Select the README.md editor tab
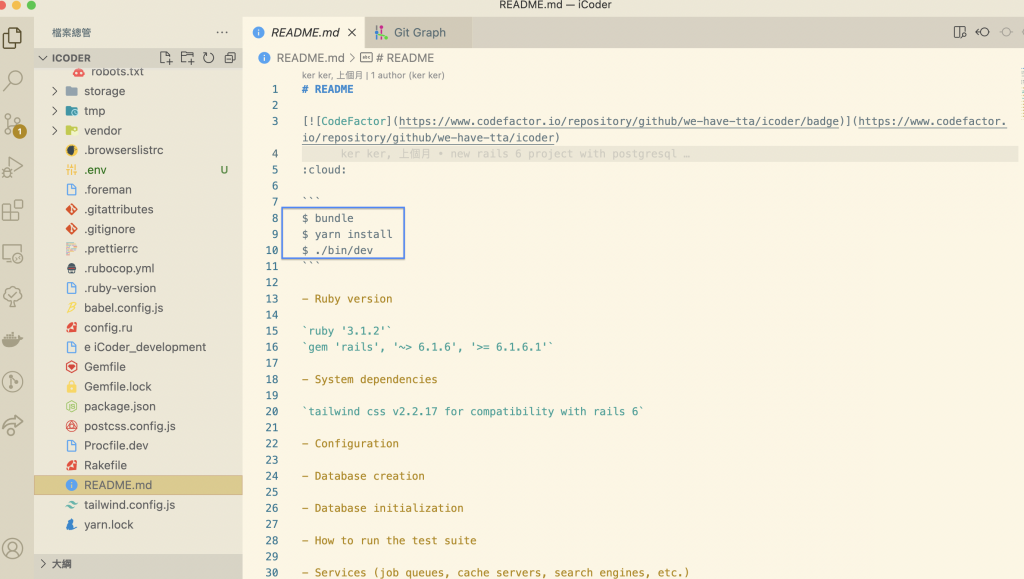 305,32
